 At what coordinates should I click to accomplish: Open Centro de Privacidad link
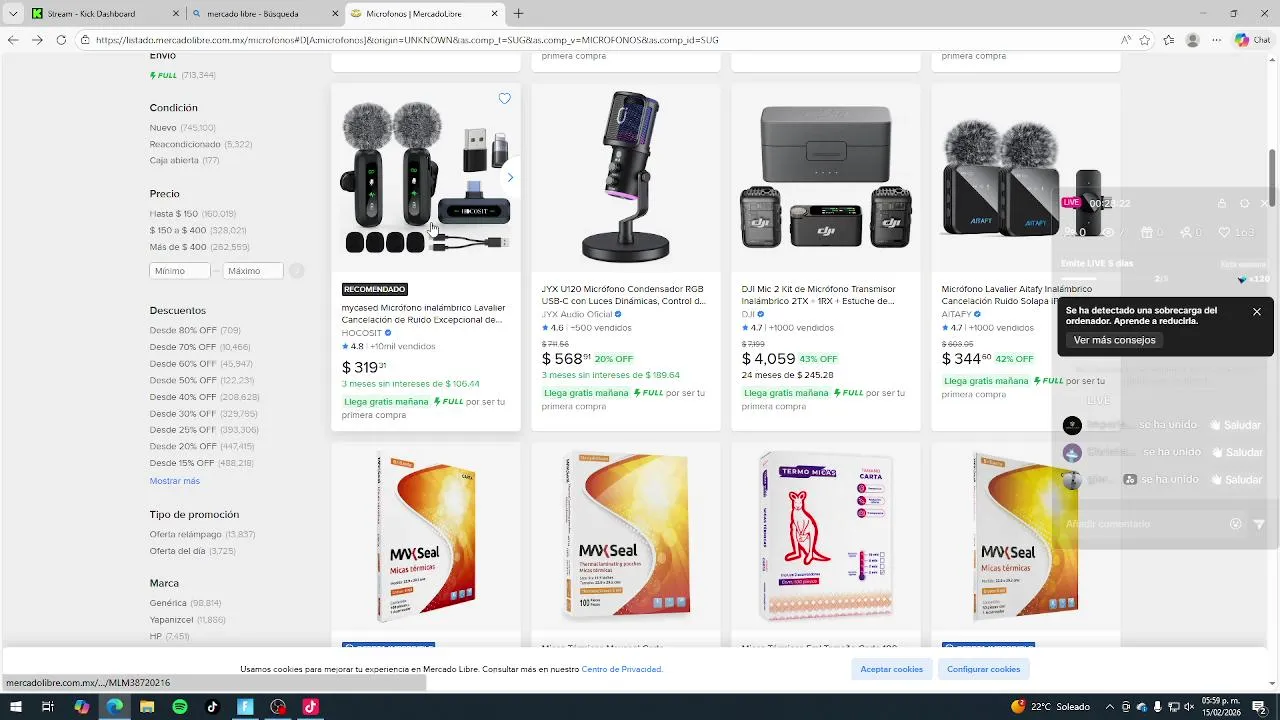621,669
